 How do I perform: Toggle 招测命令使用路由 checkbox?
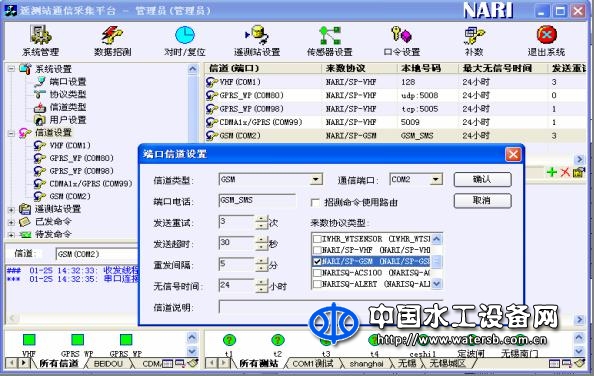pos(315,203)
